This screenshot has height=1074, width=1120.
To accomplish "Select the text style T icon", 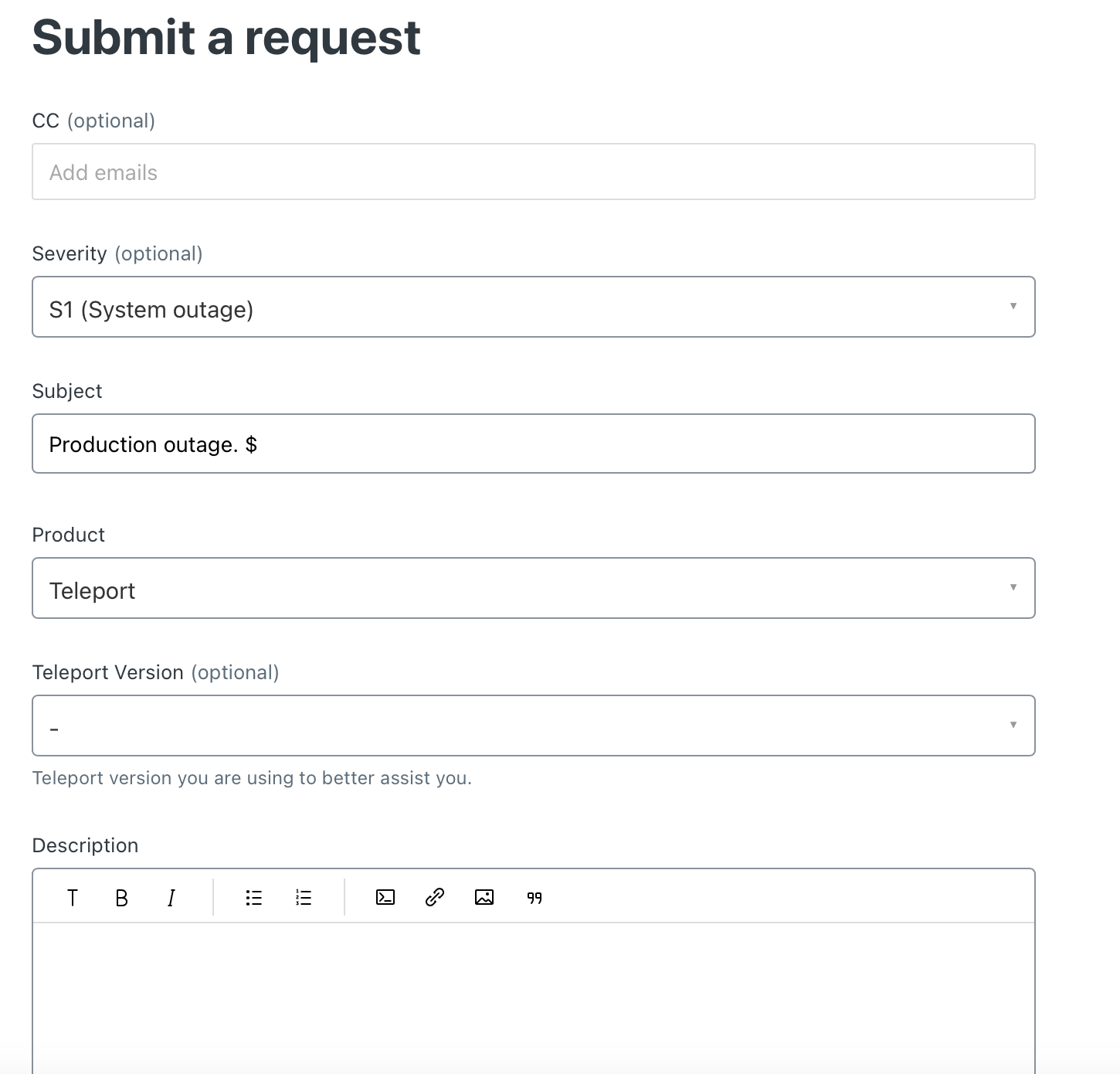I will point(73,897).
